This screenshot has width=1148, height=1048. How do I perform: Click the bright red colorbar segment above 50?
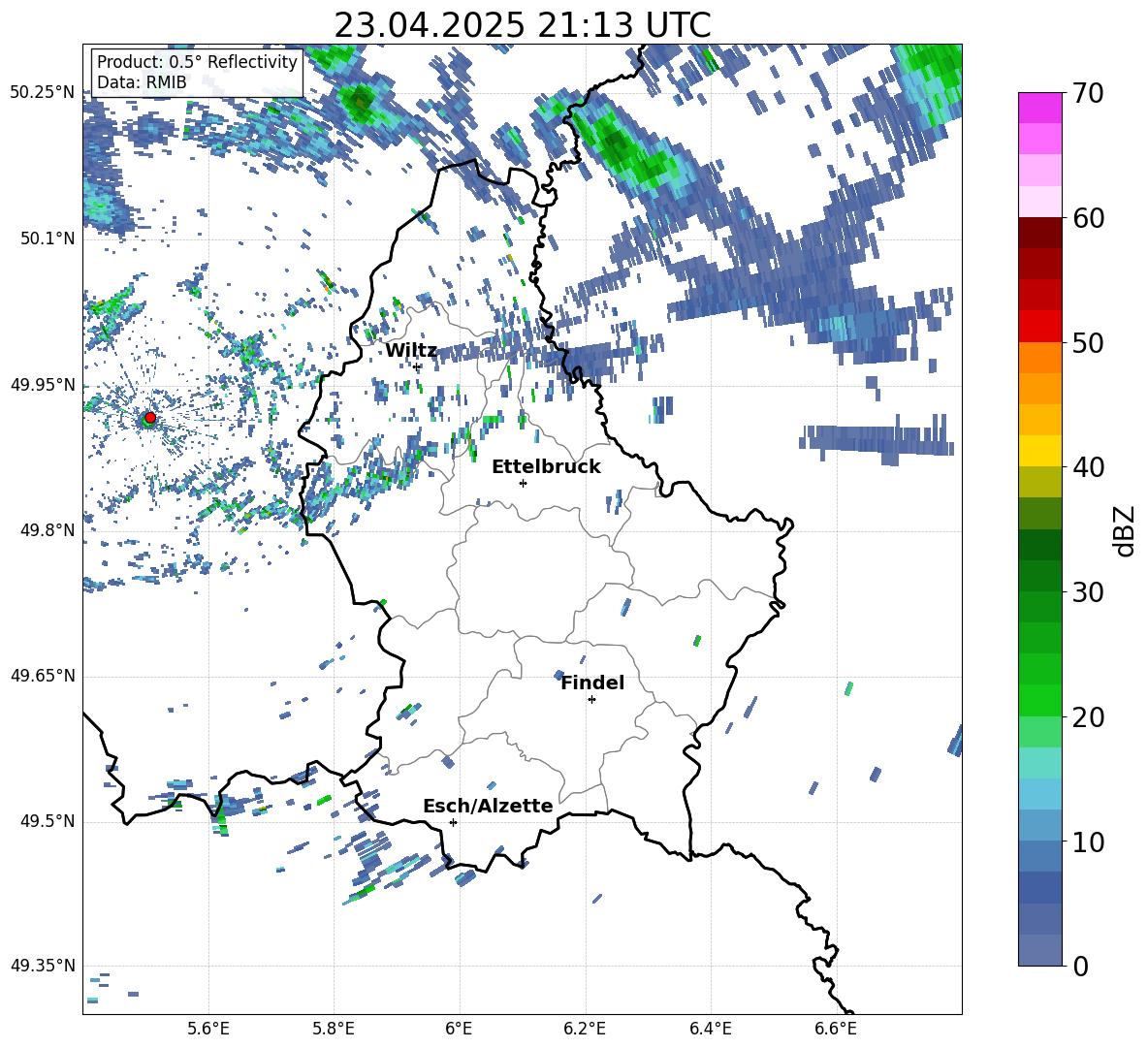[x=1039, y=326]
